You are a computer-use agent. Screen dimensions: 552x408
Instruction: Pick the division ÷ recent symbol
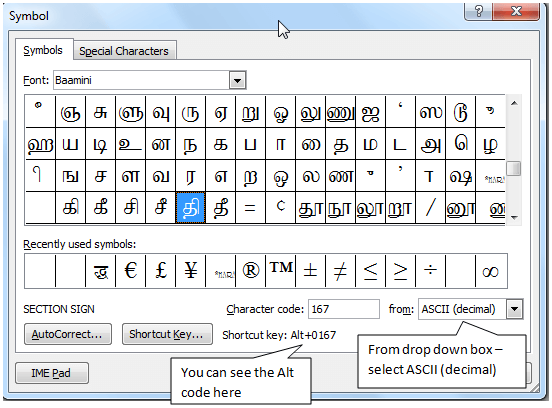coord(430,271)
